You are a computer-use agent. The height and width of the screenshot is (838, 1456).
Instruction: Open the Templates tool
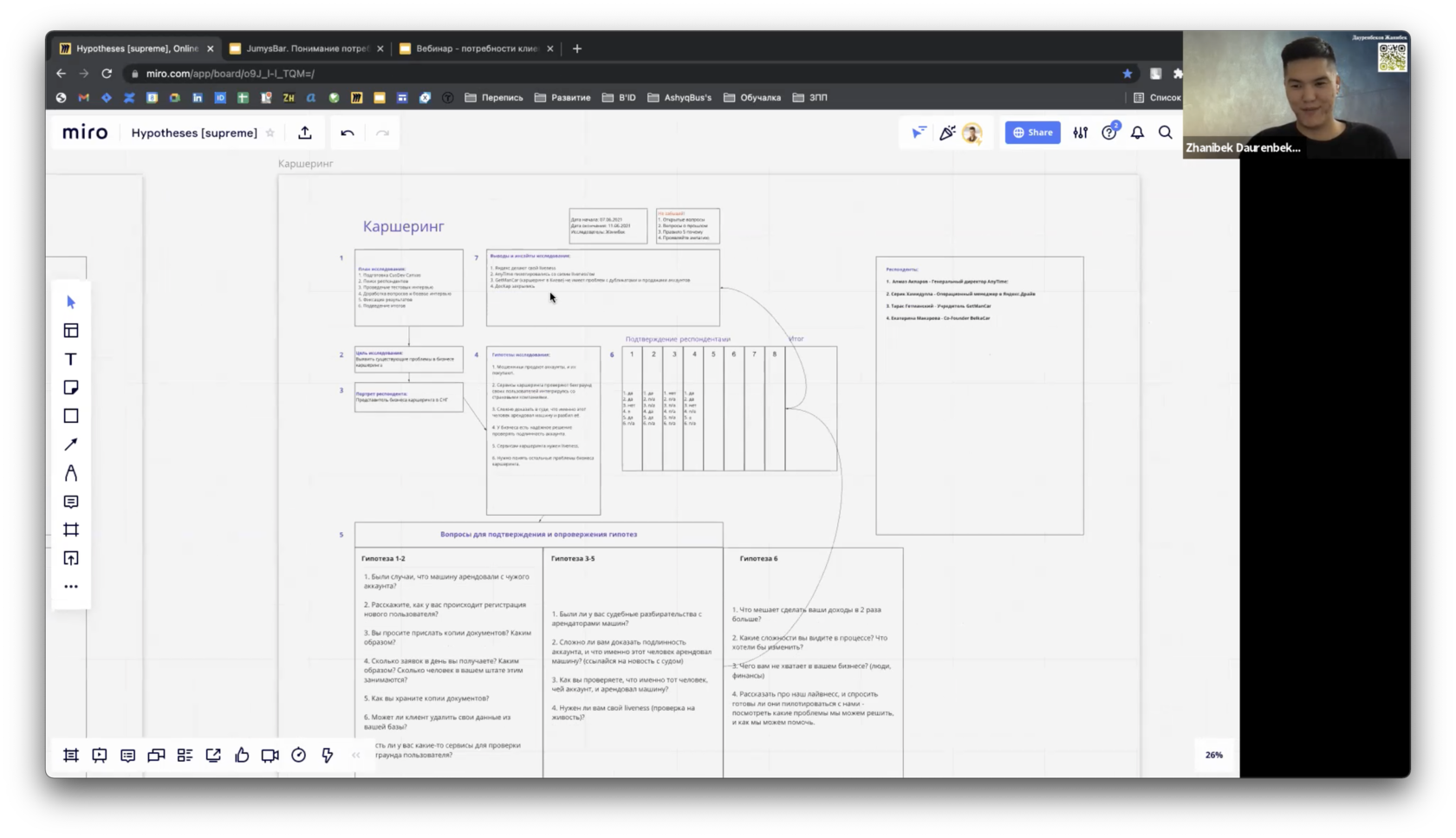(71, 330)
